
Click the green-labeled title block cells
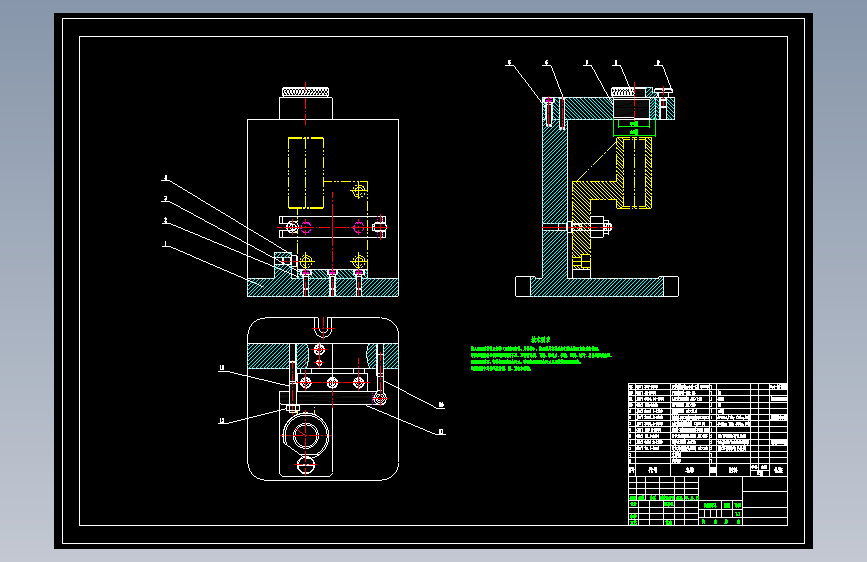[685, 510]
